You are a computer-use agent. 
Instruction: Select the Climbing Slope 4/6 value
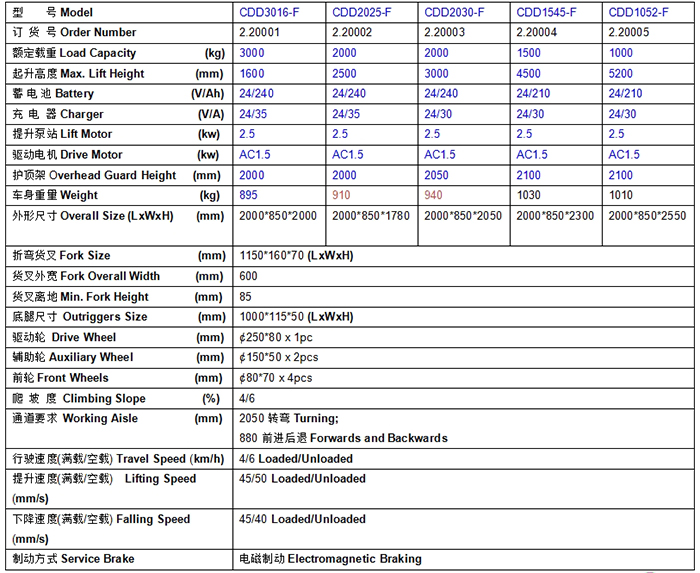point(249,398)
